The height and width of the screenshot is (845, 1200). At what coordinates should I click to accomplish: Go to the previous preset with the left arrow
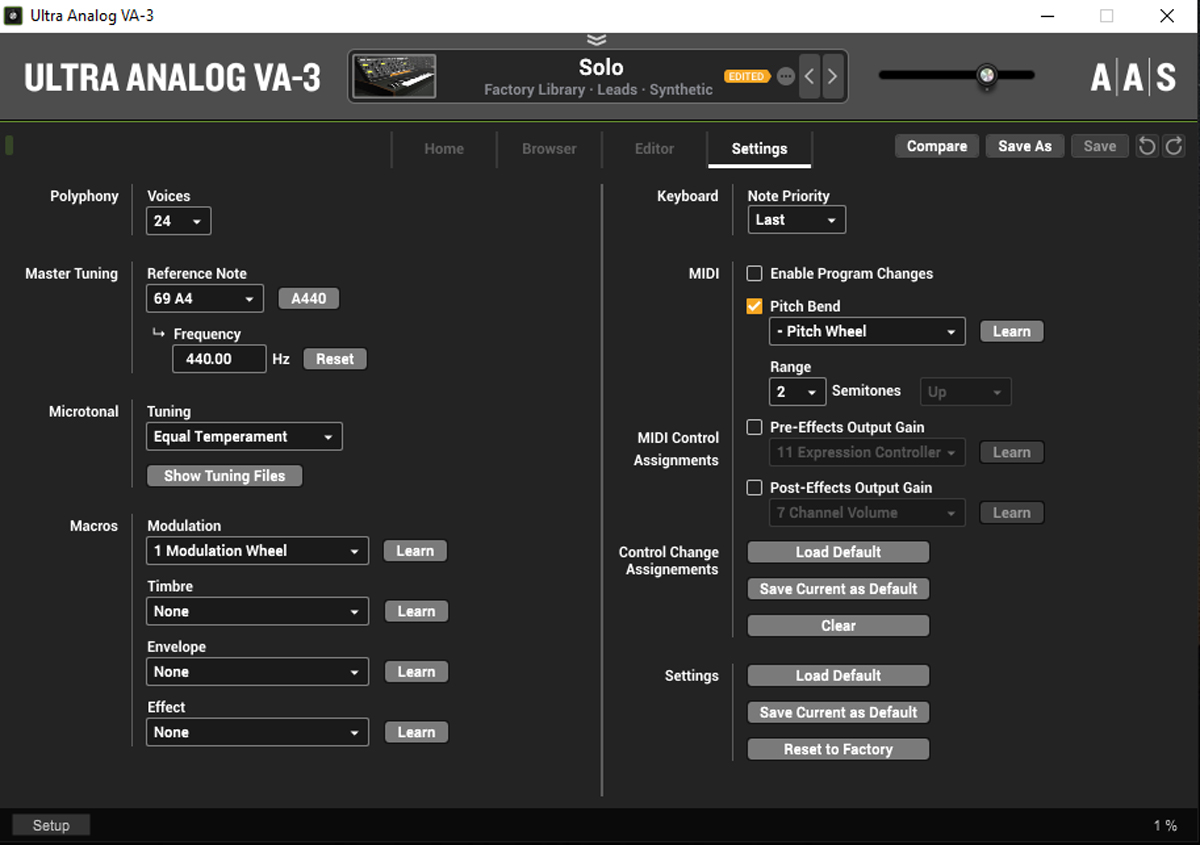[x=810, y=77]
